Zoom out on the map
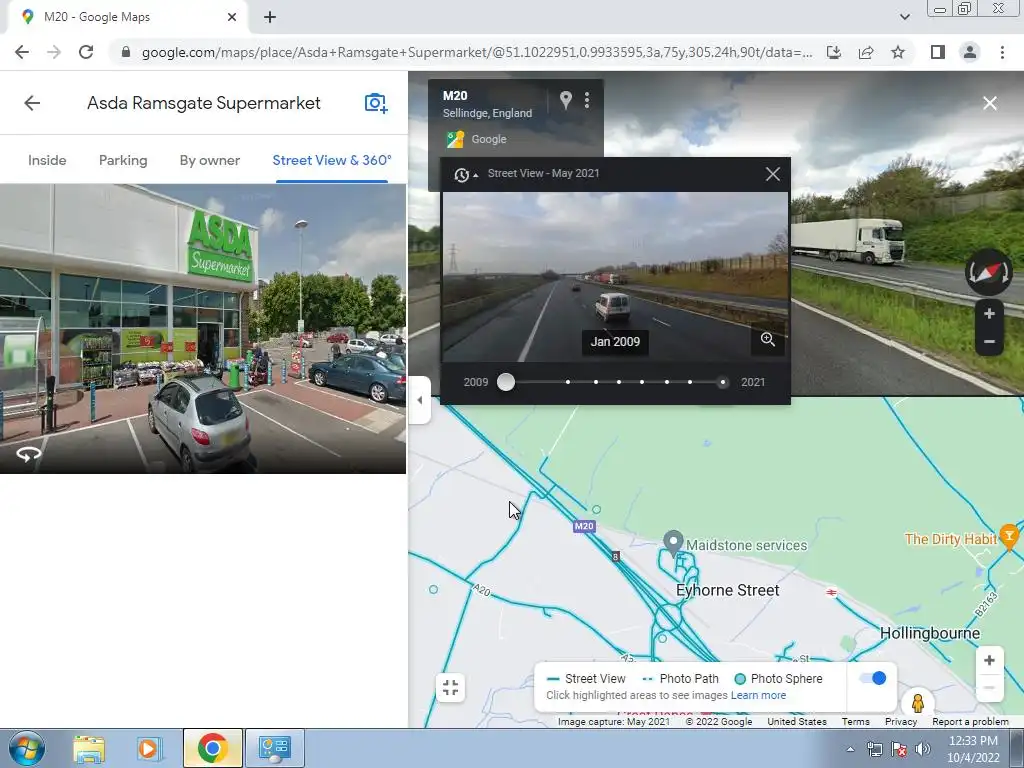 tap(989, 688)
